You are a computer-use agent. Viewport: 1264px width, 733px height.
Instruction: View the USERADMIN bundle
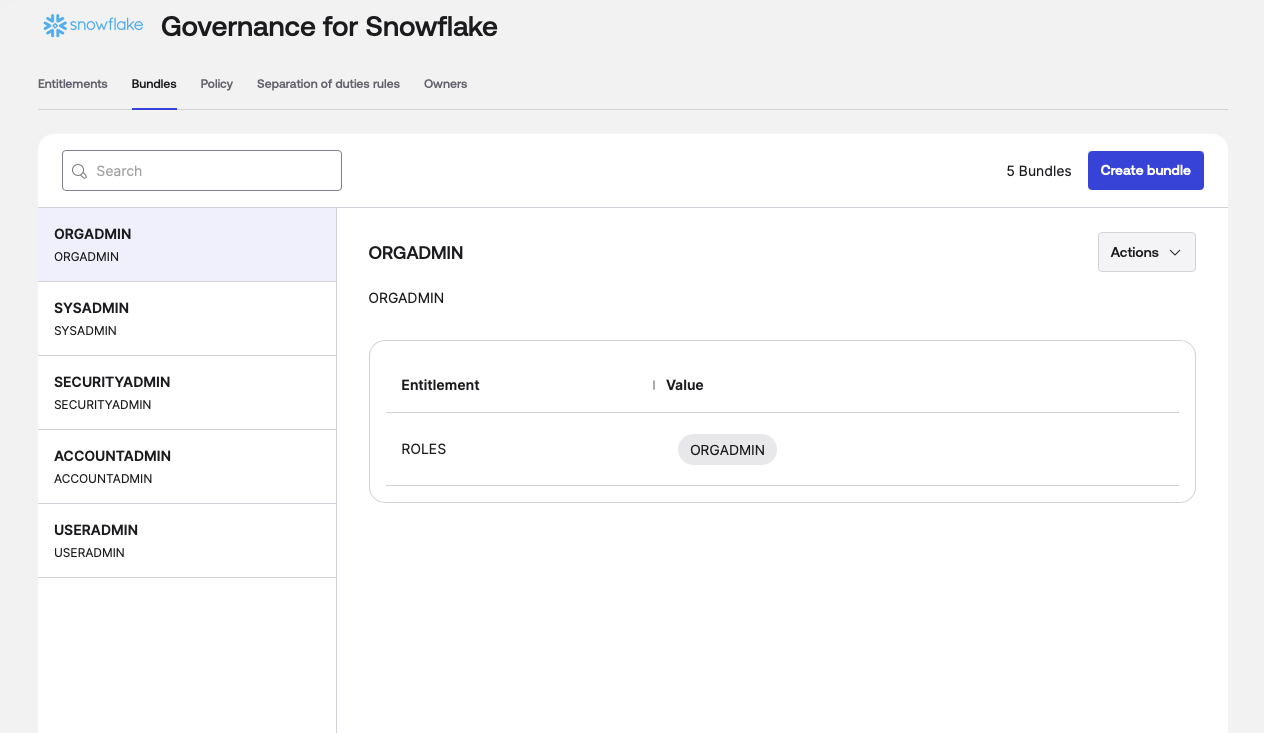[x=187, y=541]
